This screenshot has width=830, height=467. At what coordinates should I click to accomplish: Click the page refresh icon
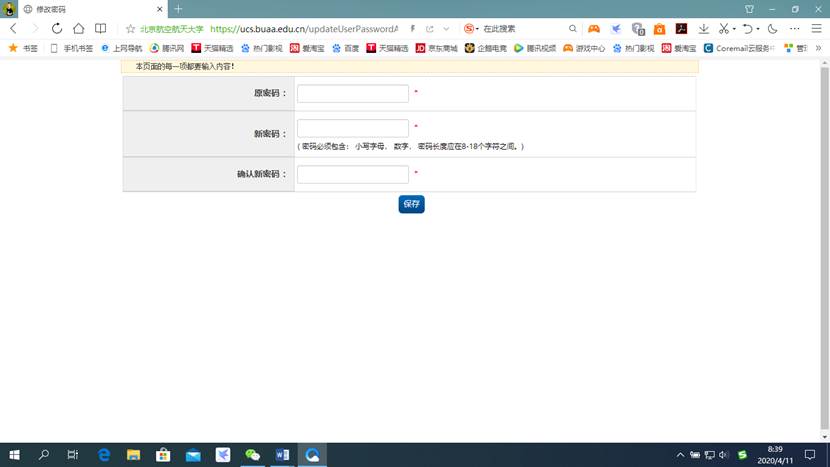[x=56, y=29]
